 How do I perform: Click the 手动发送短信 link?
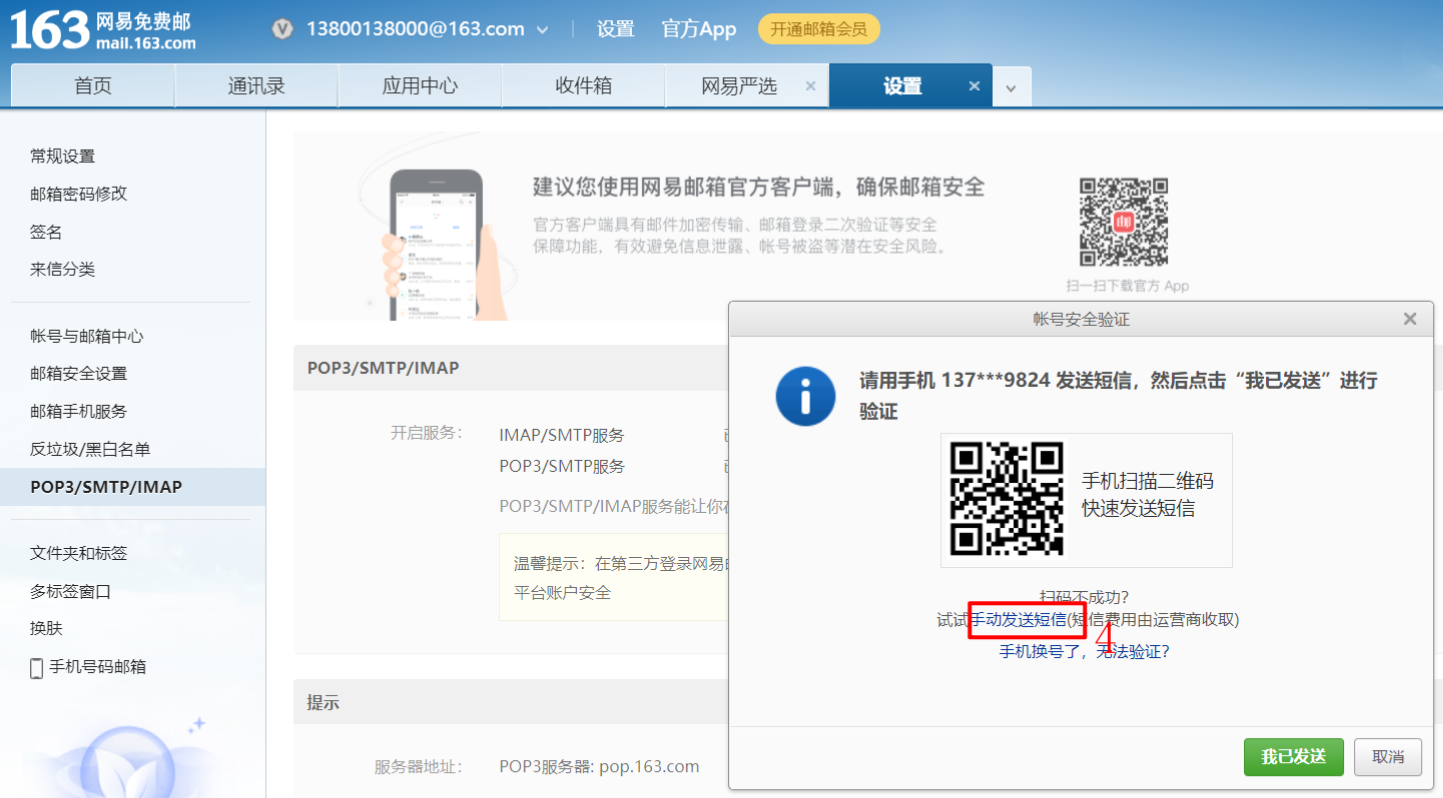[1018, 620]
